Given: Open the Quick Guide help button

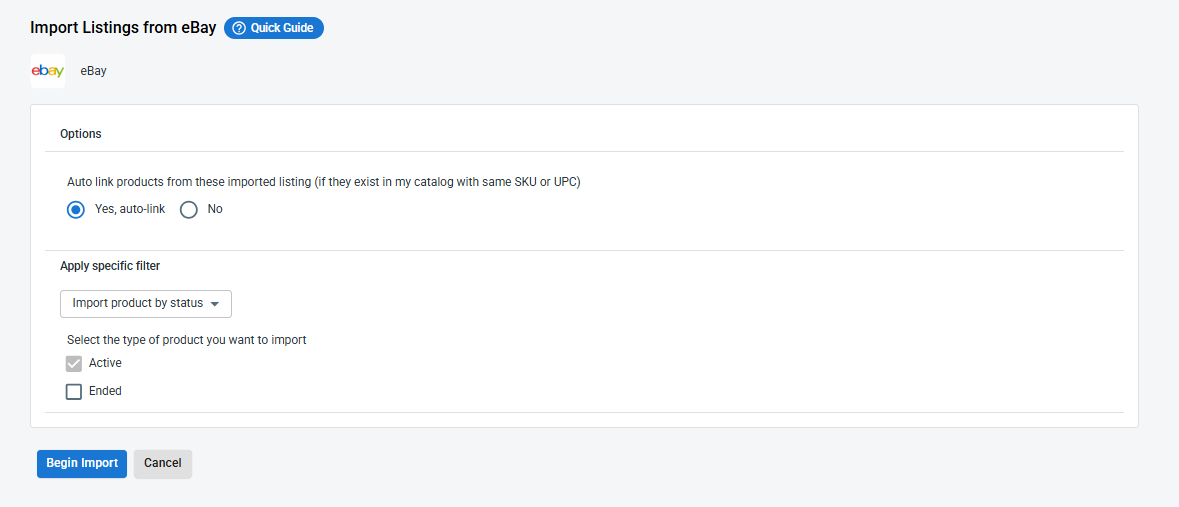Looking at the screenshot, I should click(274, 29).
